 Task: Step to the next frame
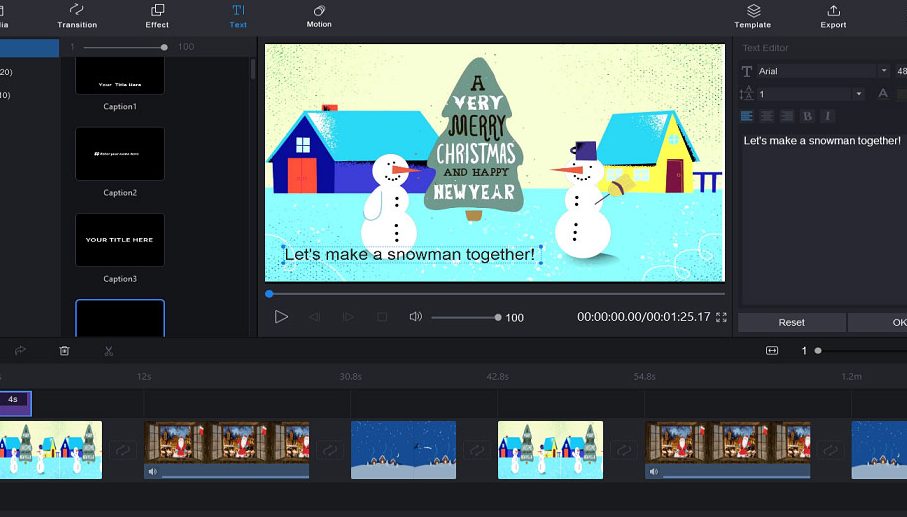[x=348, y=317]
